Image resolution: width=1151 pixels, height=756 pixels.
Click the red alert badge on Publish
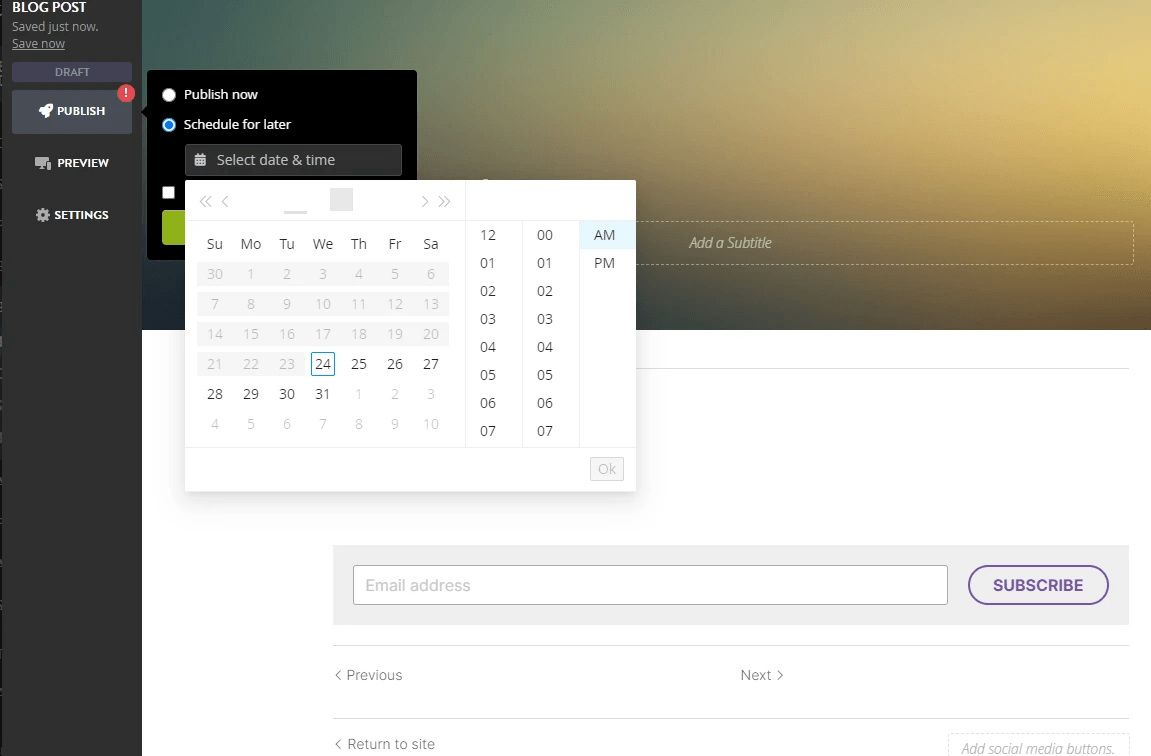pos(126,92)
